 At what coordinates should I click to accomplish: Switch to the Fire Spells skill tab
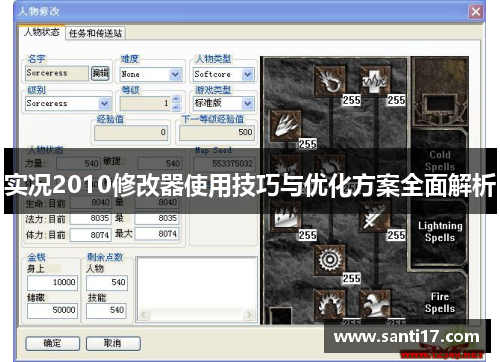(440, 302)
